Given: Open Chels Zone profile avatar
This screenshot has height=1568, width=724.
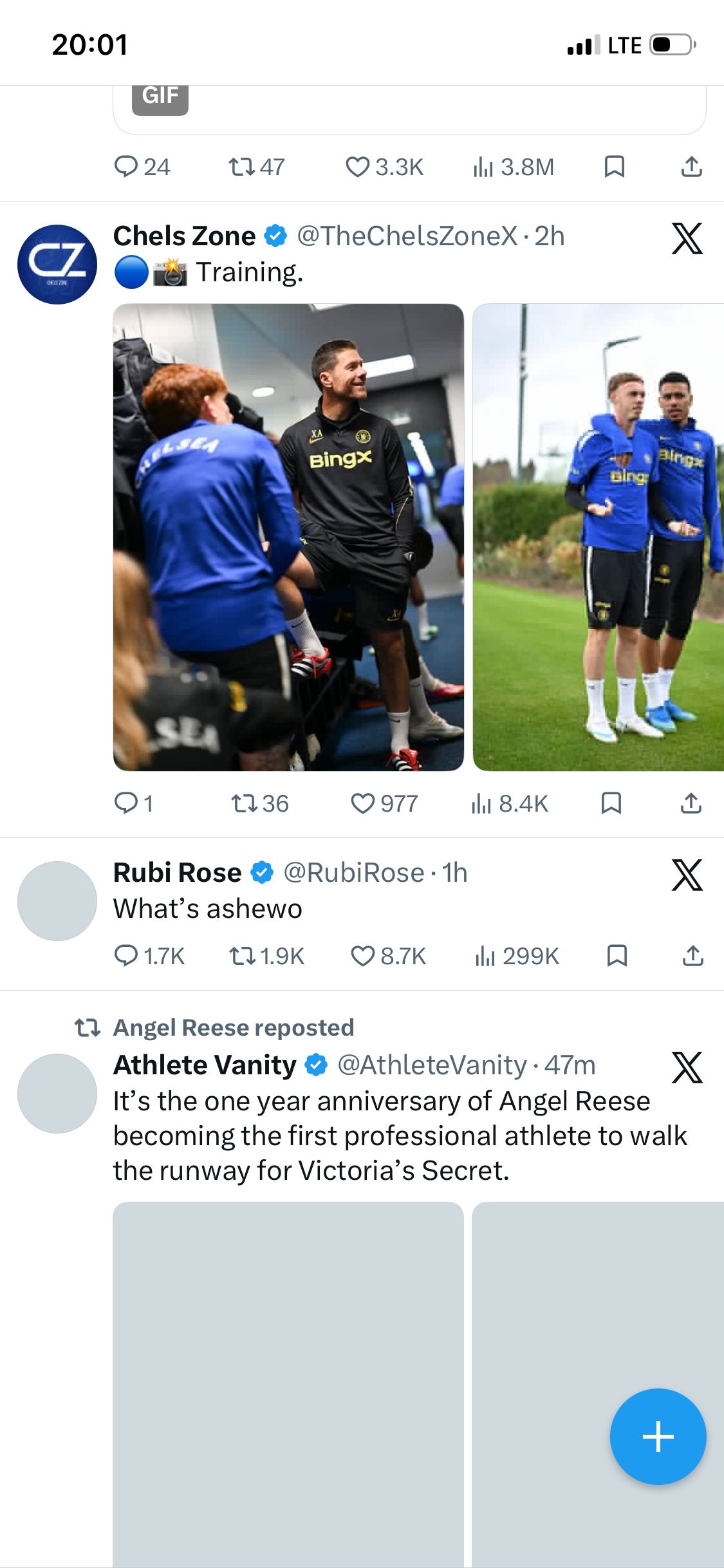Looking at the screenshot, I should pos(57,264).
